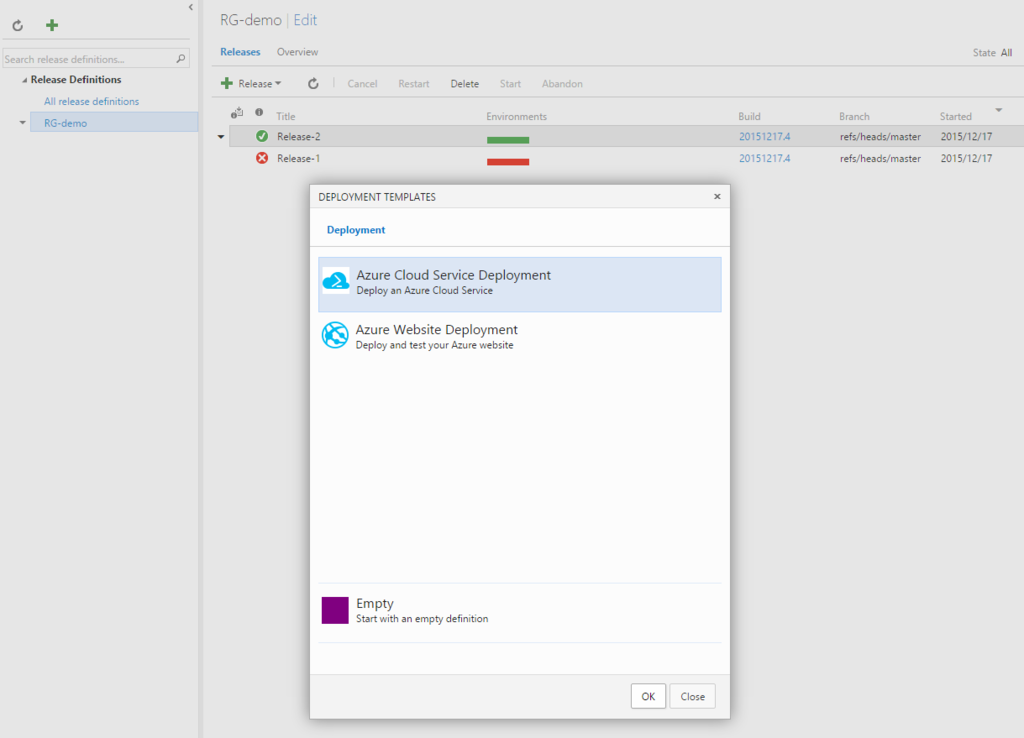Sort by the Environments column header
This screenshot has width=1024, height=738.
pos(517,116)
